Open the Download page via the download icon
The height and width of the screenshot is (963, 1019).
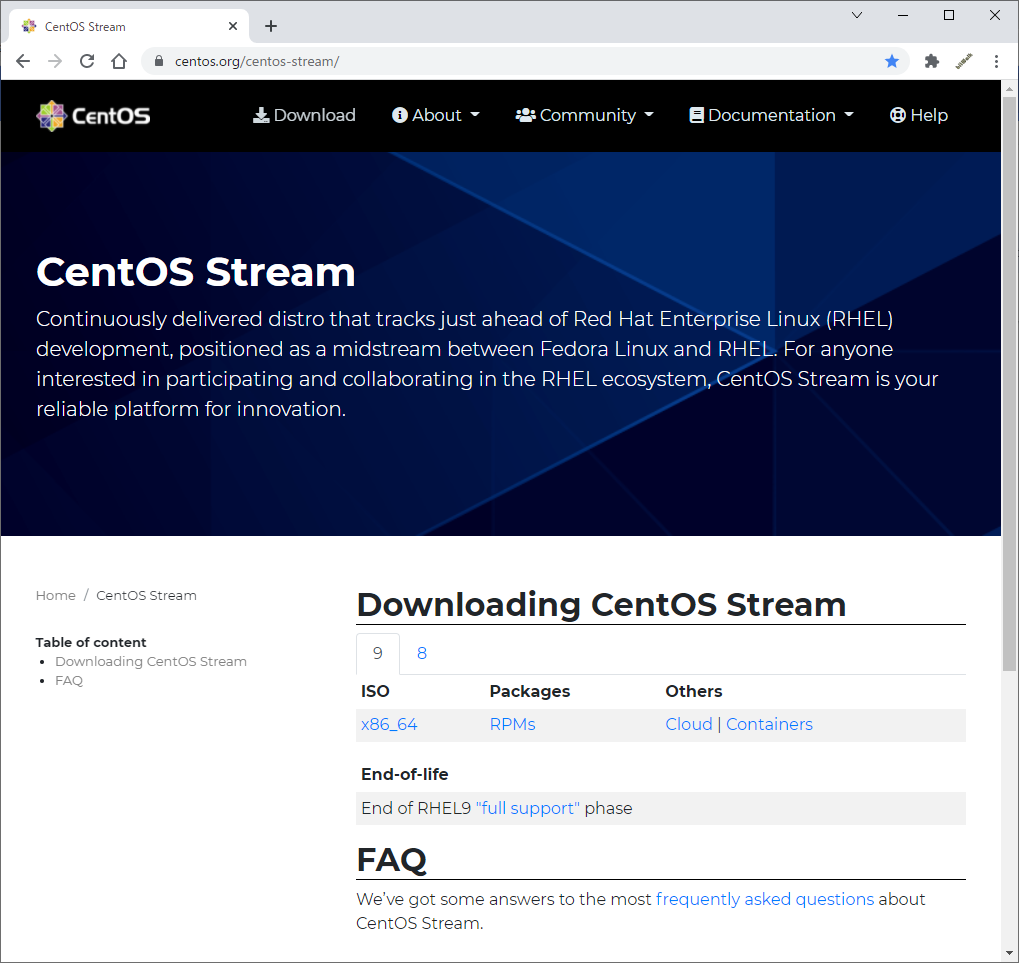pyautogui.click(x=303, y=115)
